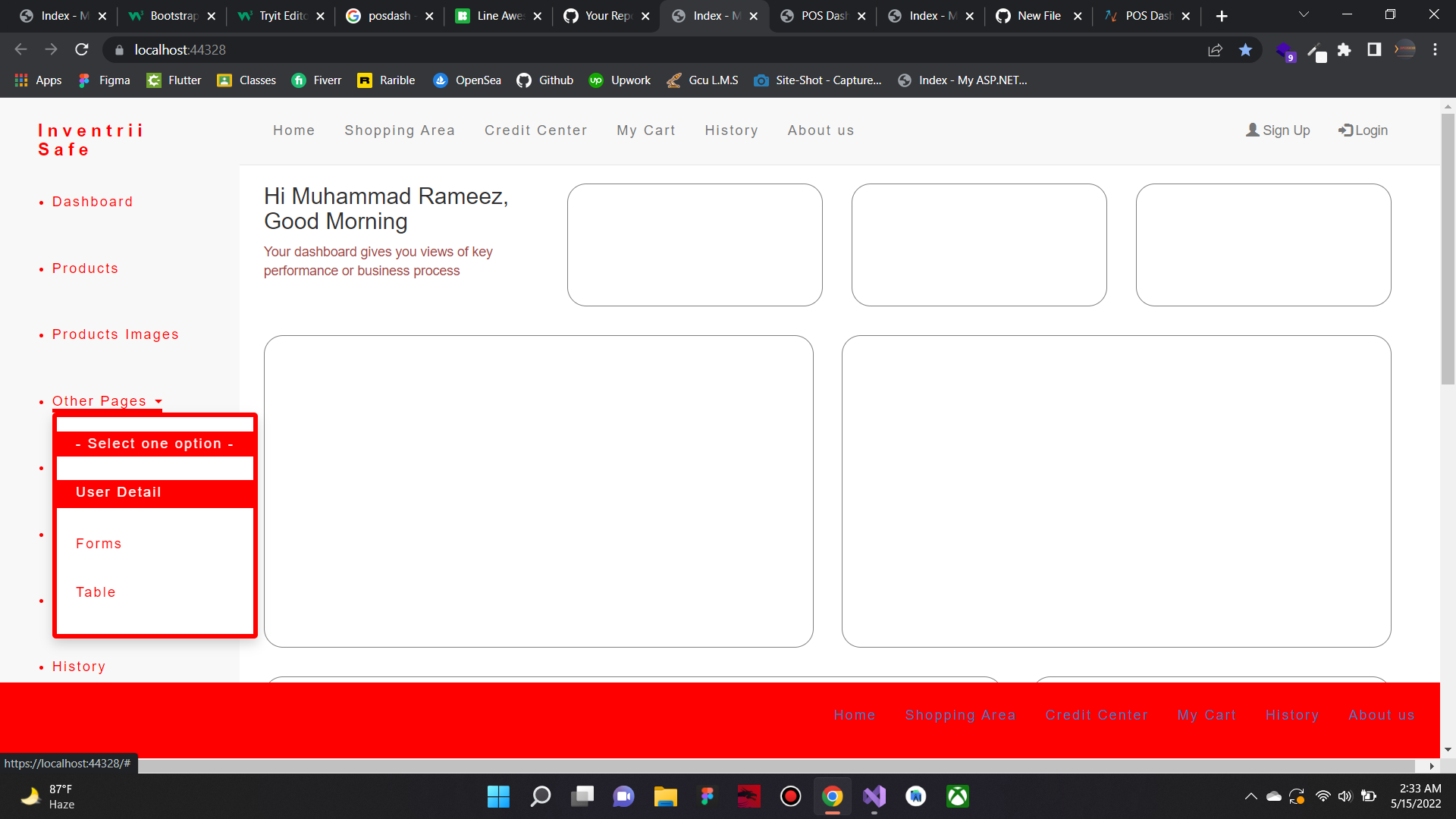Open the Products sidebar link

pos(85,268)
